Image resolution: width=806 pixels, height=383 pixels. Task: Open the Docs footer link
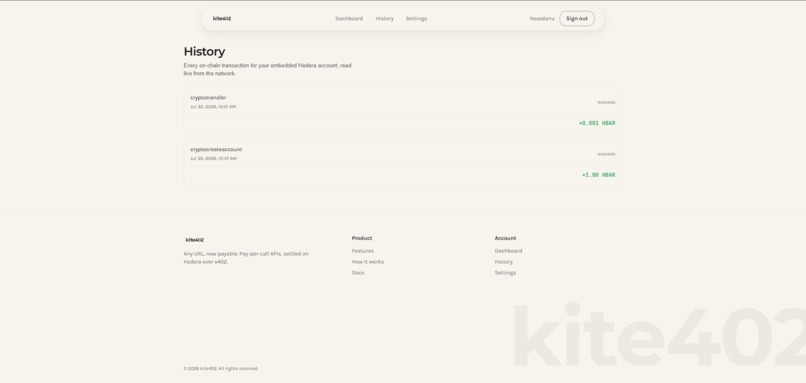pos(358,273)
